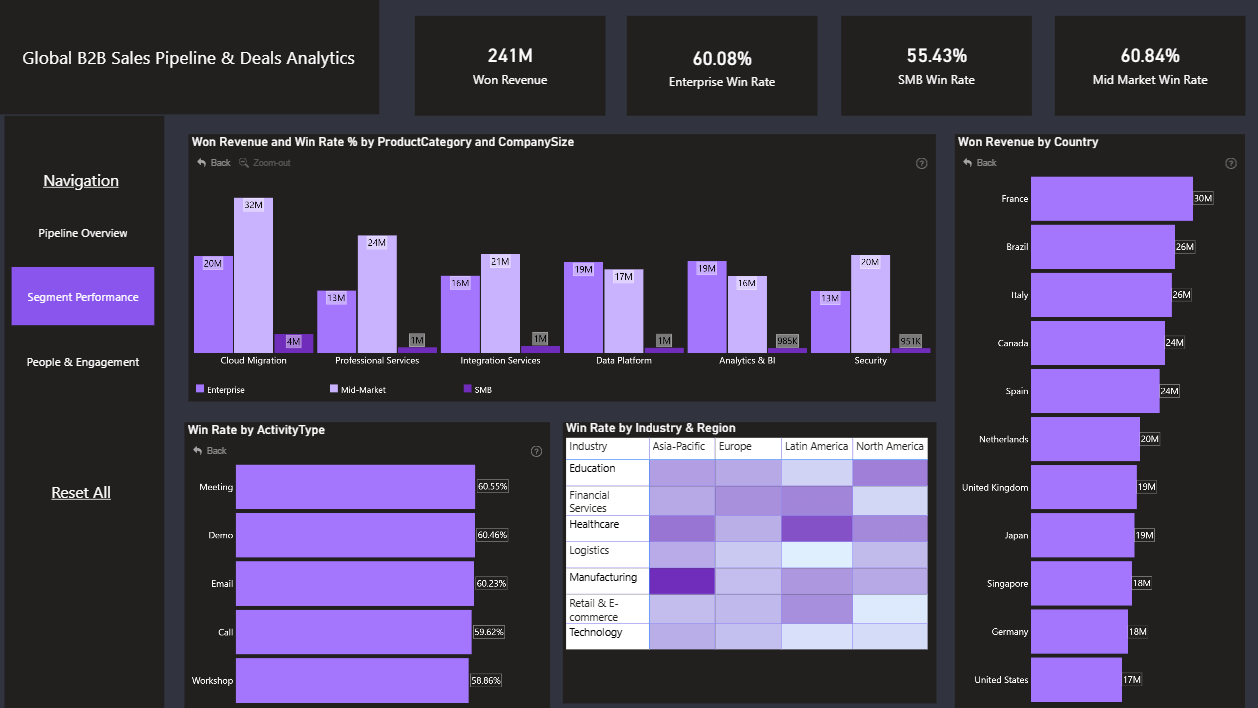
Task: Click North America column header in matrix
Action: pos(890,447)
